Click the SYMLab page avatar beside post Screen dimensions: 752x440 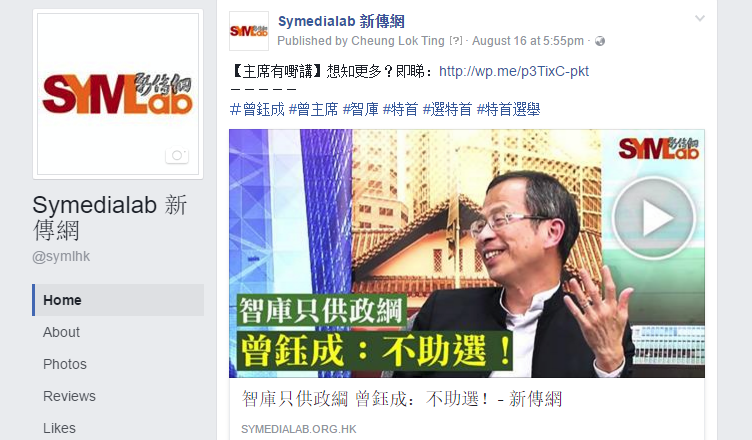coord(248,31)
